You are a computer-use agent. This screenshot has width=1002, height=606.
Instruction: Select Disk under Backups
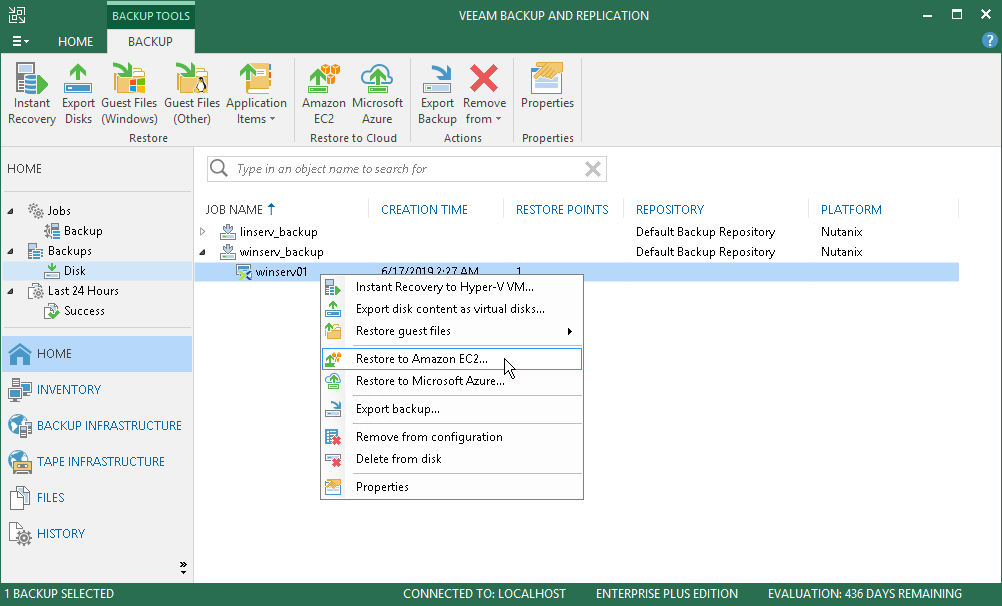pos(75,271)
